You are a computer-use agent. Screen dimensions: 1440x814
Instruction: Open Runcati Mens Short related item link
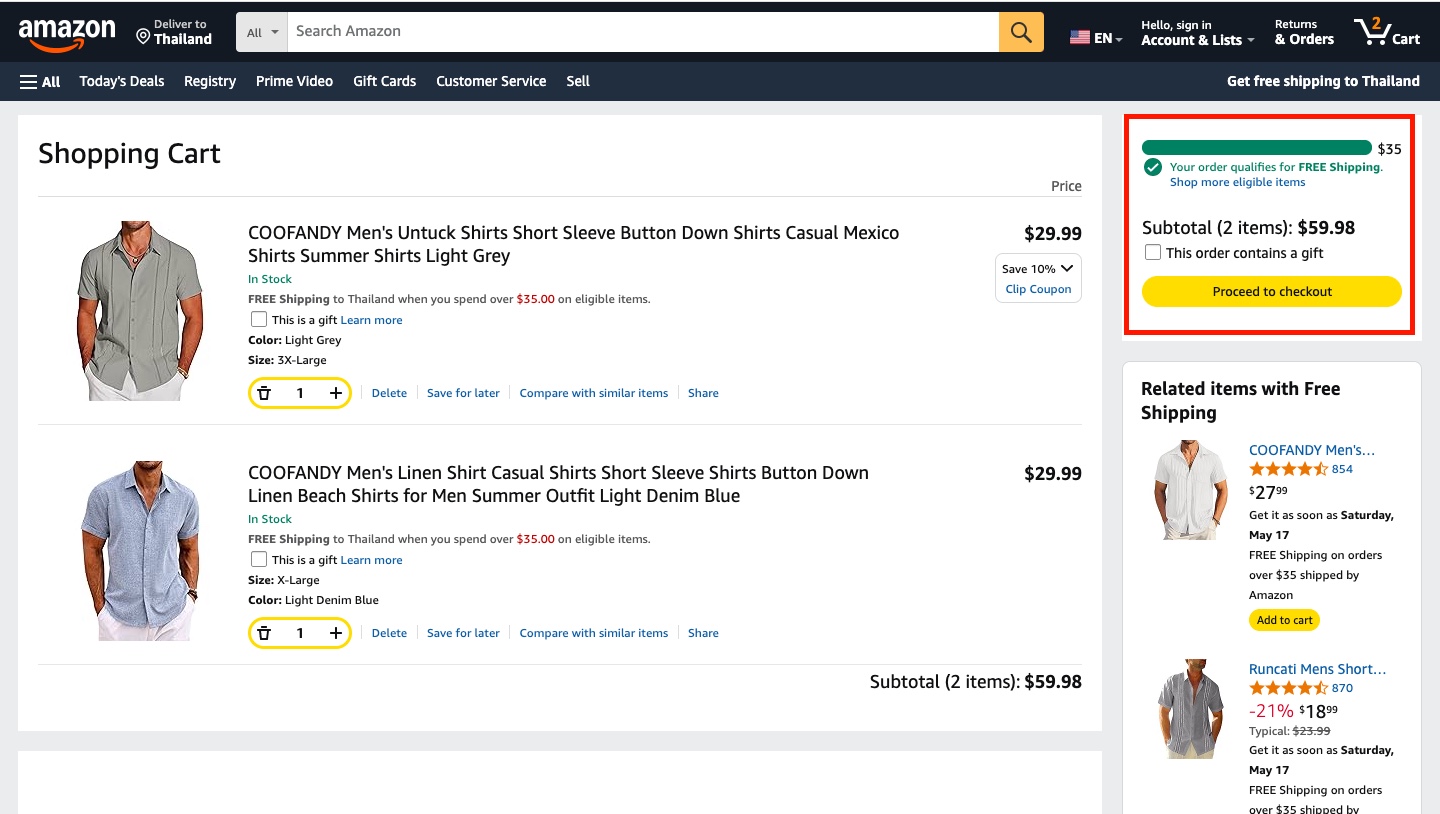tap(1318, 669)
